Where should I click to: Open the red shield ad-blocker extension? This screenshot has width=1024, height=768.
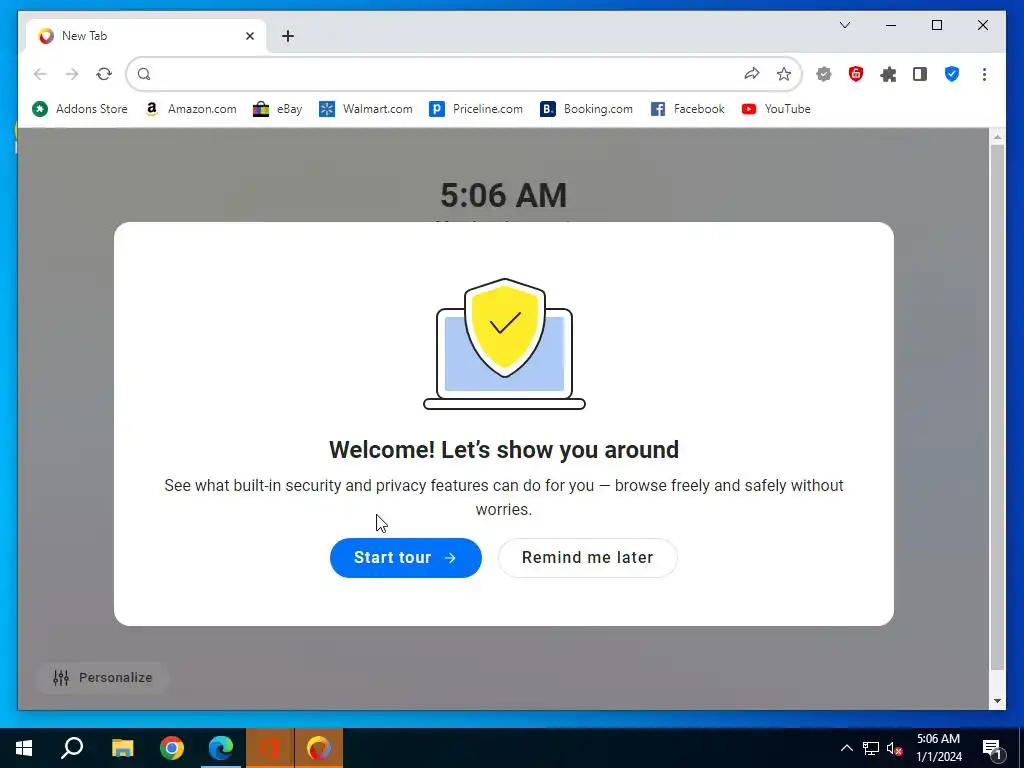tap(856, 74)
